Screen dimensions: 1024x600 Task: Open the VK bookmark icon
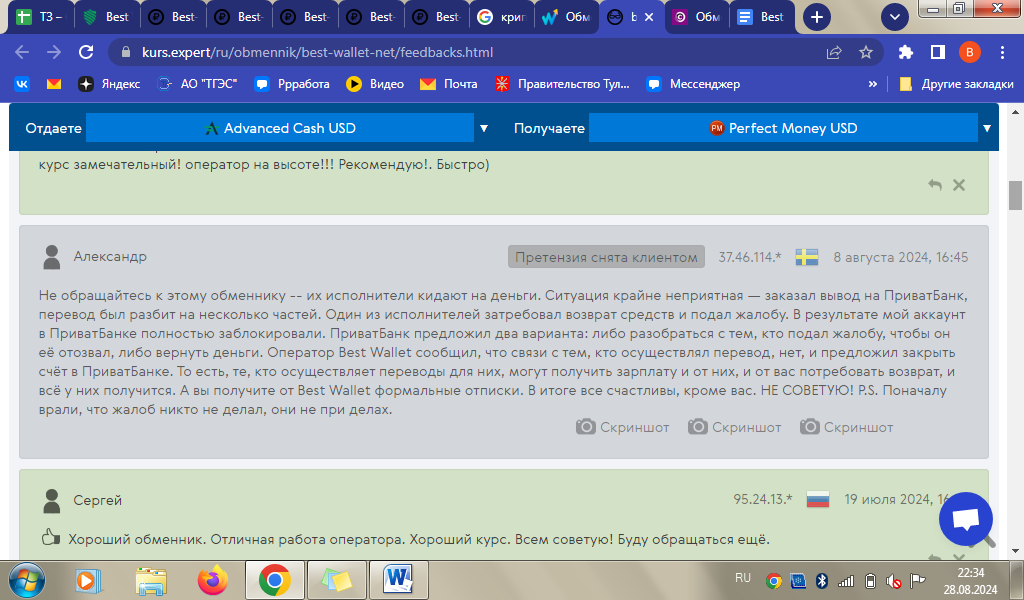22,84
